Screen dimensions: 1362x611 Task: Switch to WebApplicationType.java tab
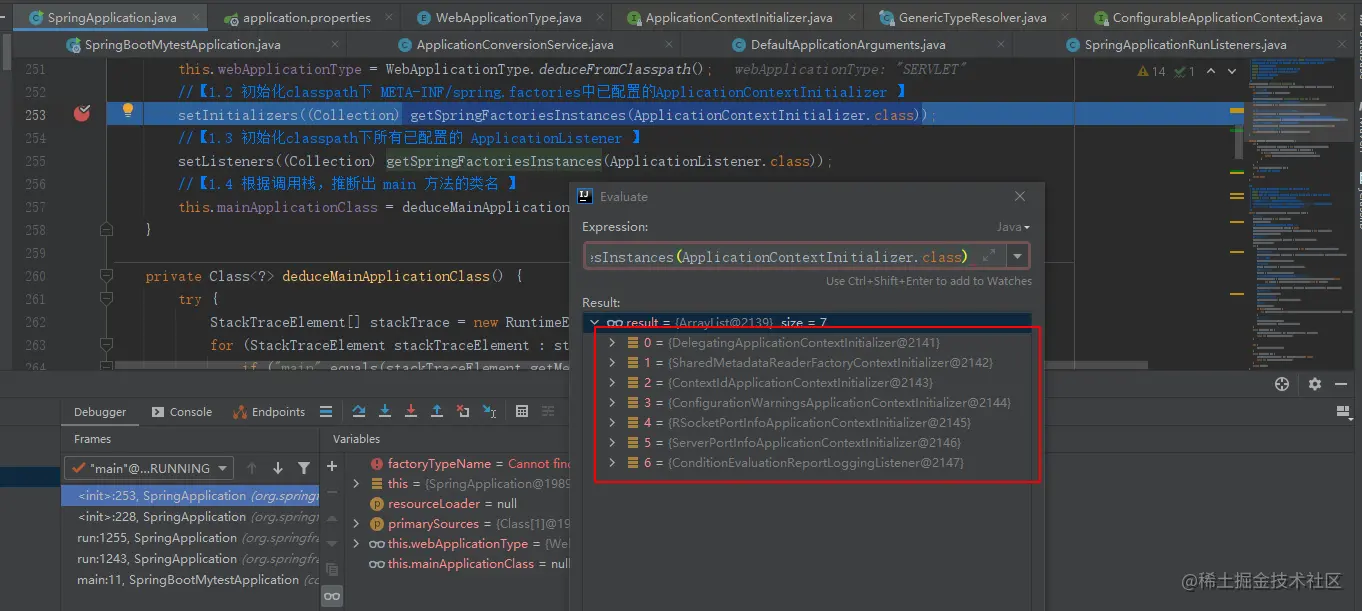click(x=507, y=17)
